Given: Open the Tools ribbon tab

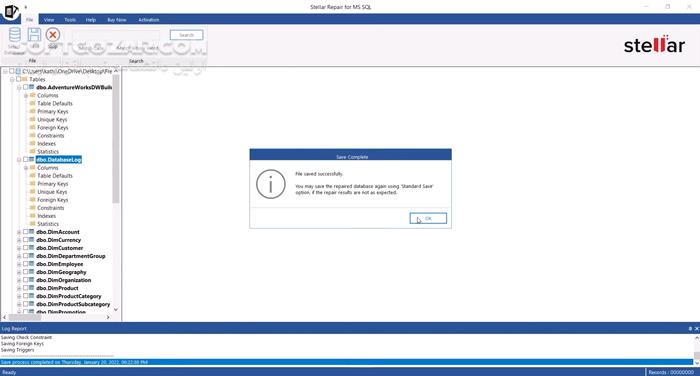Looking at the screenshot, I should click(x=70, y=20).
